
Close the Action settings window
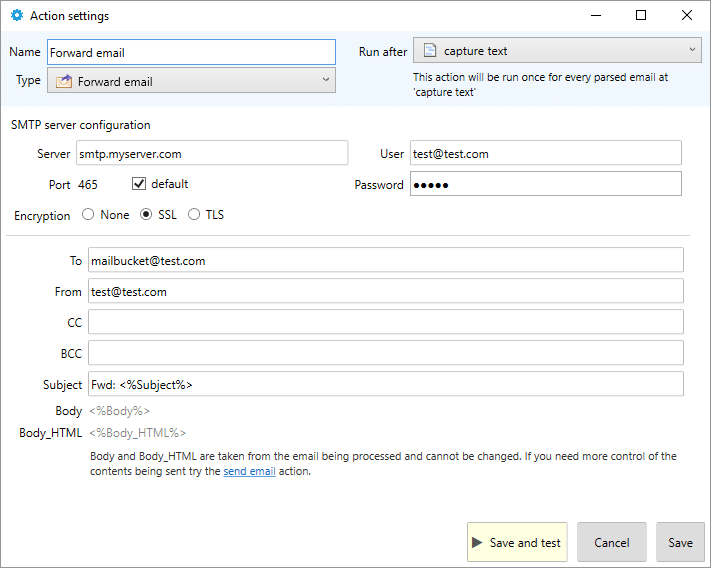pos(687,15)
